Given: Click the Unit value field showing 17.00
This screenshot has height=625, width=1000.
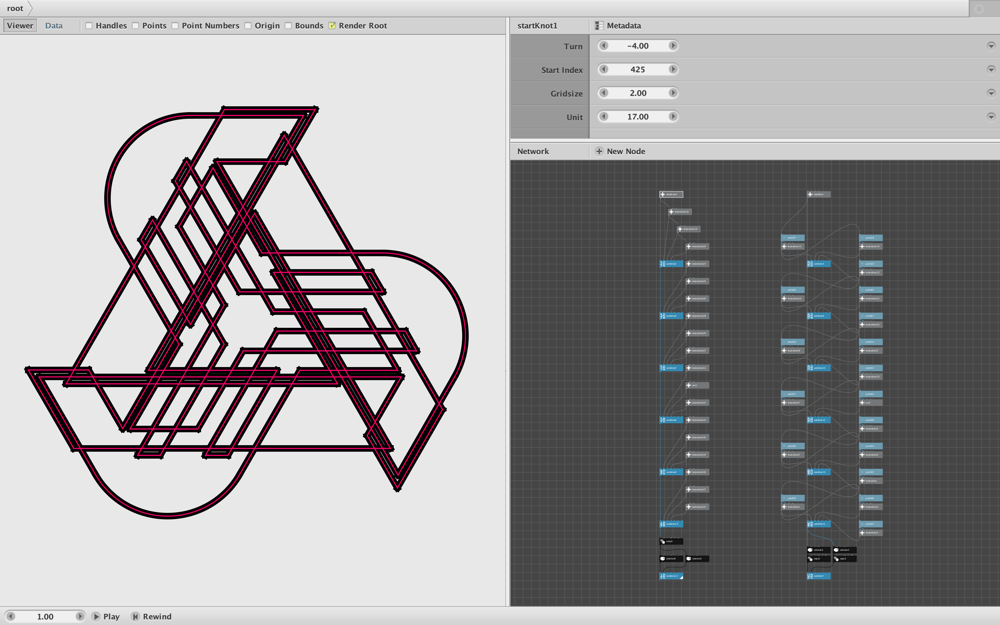Looking at the screenshot, I should pos(638,117).
